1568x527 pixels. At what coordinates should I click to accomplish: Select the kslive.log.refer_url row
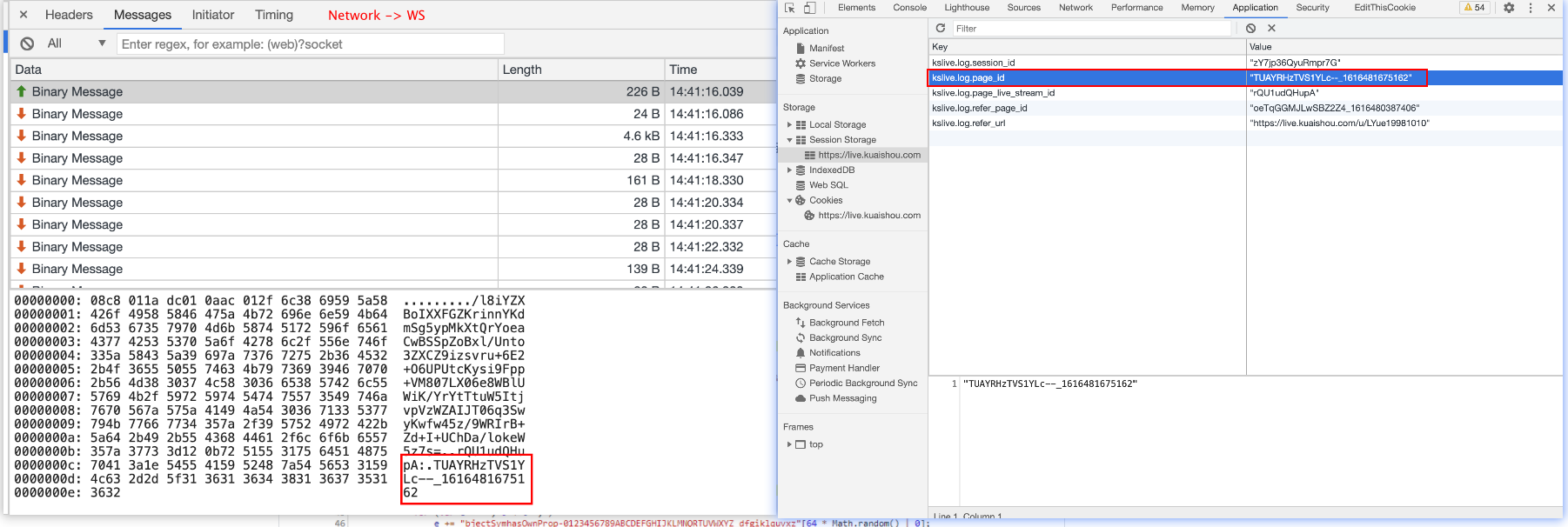pyautogui.click(x=1245, y=123)
